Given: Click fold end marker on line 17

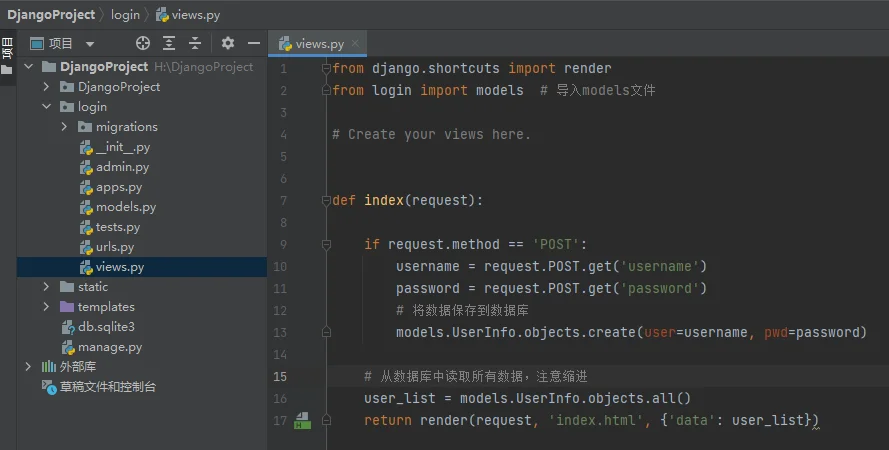Looking at the screenshot, I should (x=326, y=421).
